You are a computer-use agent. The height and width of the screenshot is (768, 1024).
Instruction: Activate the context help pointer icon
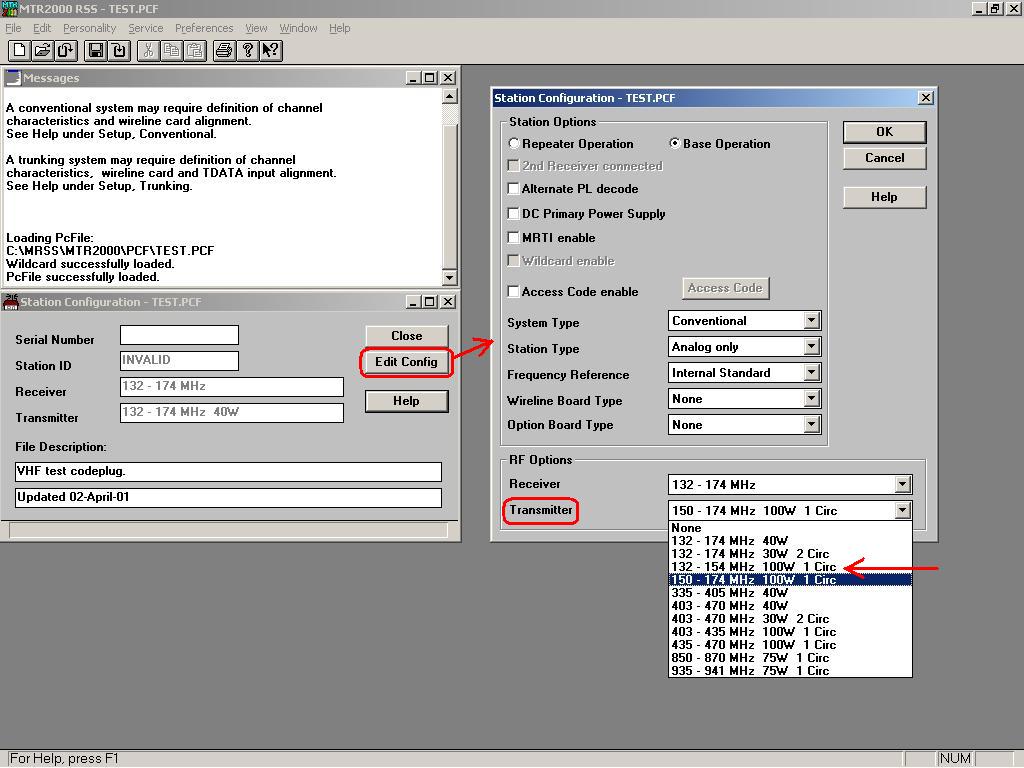(271, 50)
